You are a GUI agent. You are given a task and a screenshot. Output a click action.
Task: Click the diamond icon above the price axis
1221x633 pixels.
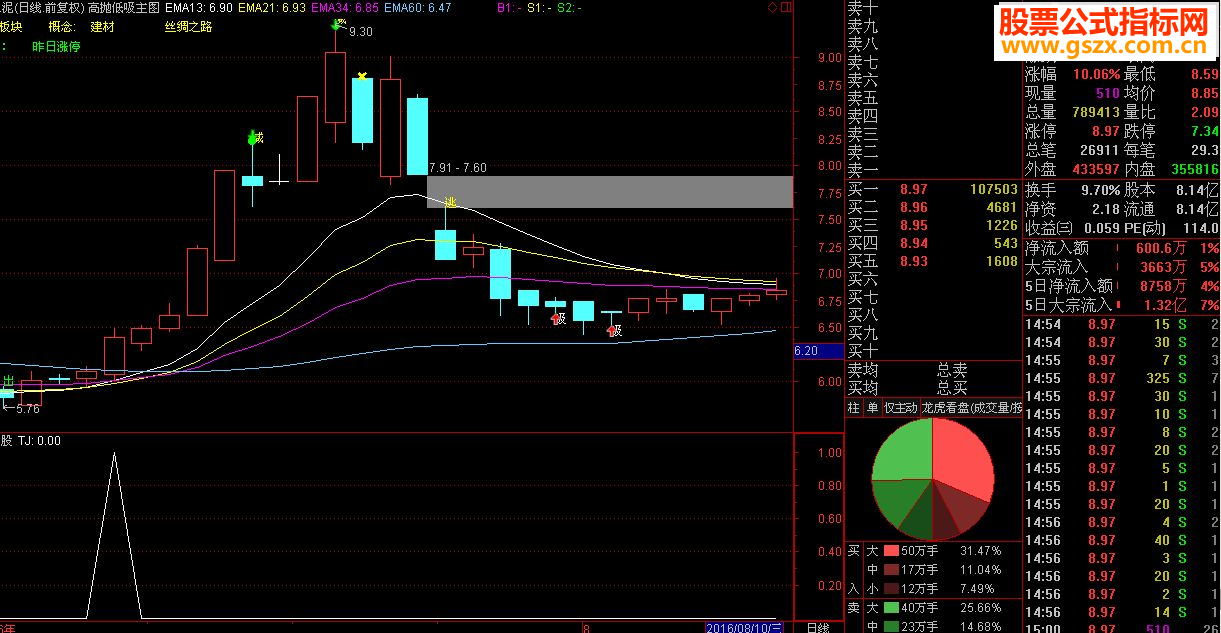[772, 7]
